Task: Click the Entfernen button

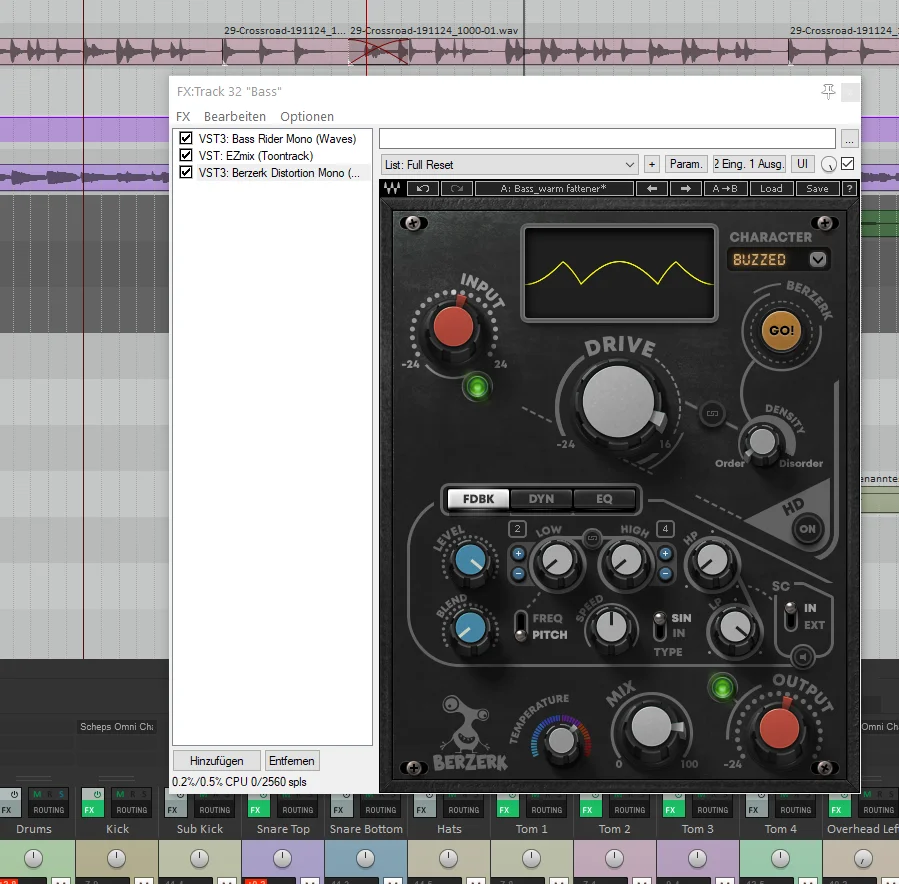Action: (292, 761)
